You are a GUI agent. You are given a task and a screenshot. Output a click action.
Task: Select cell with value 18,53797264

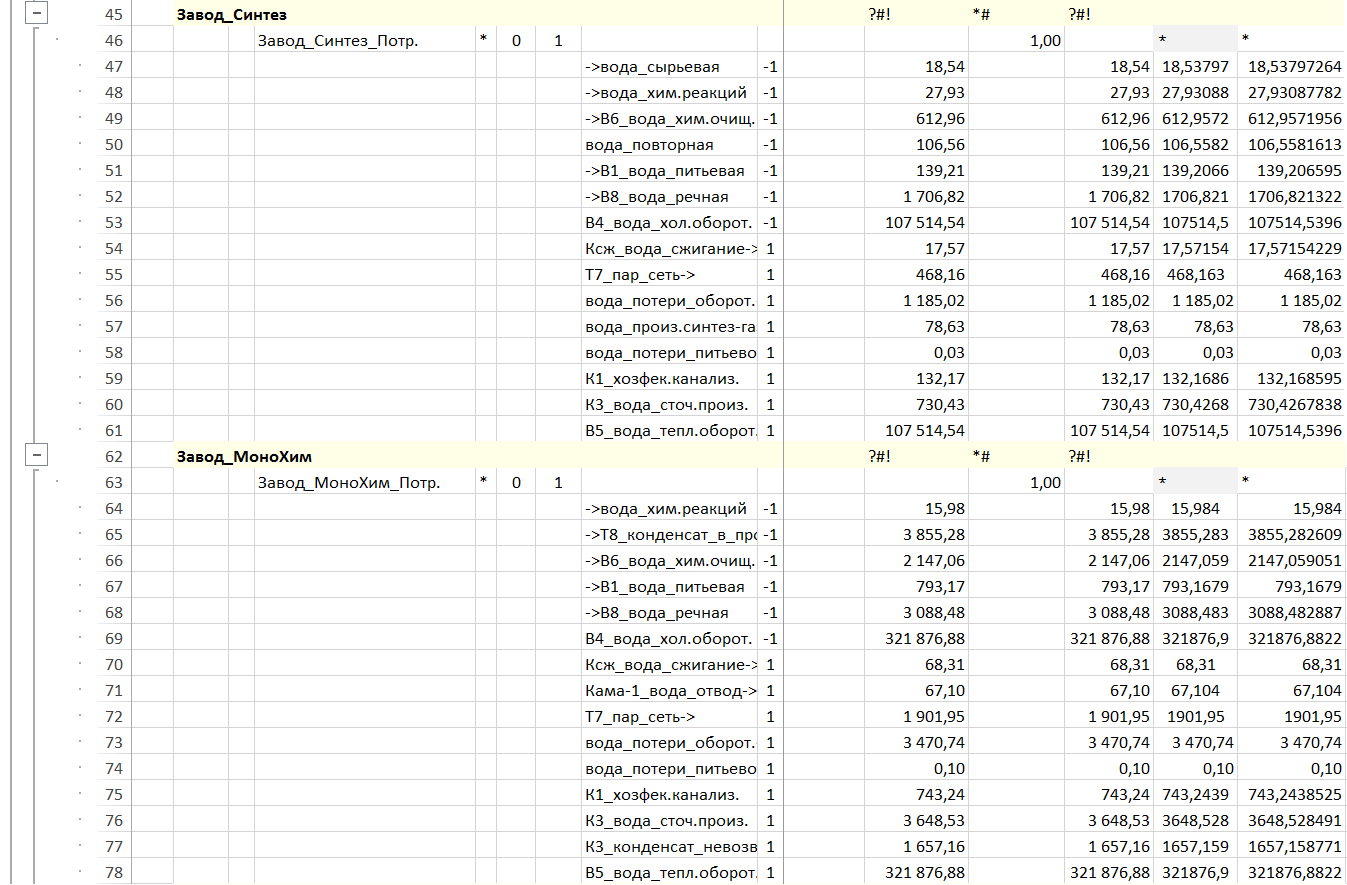coord(1291,67)
